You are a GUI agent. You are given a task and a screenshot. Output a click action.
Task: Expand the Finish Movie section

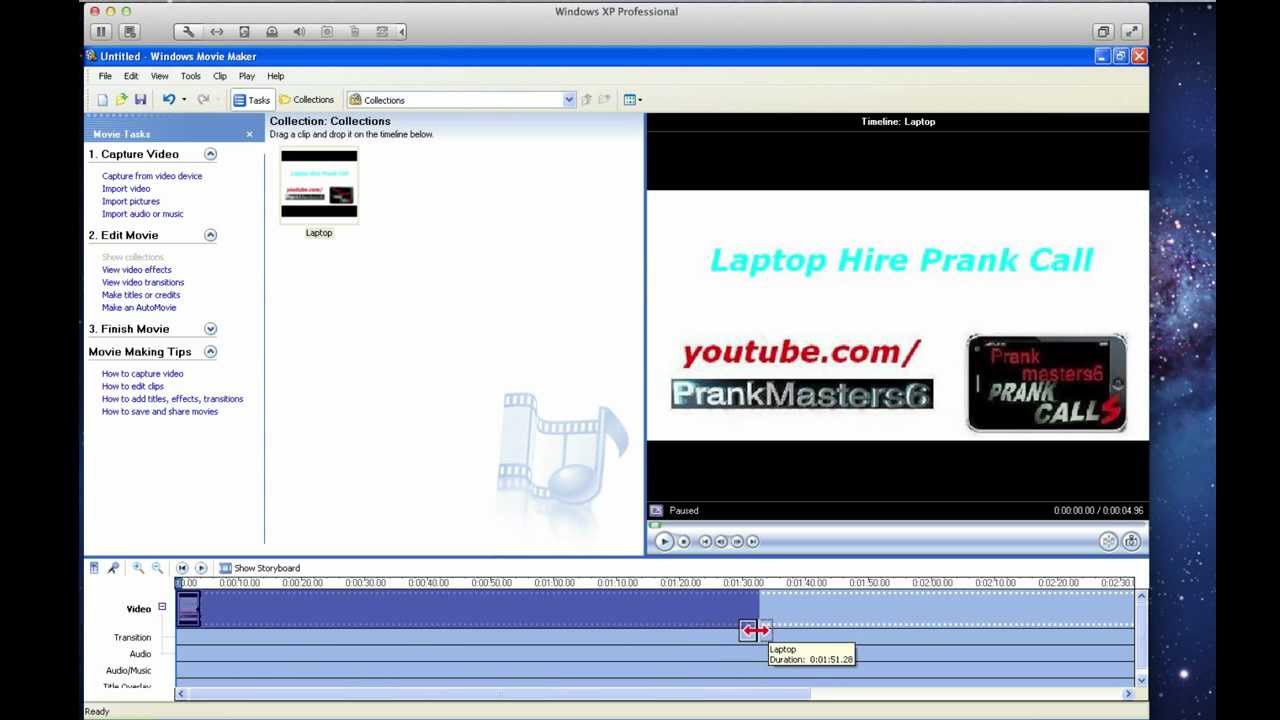210,329
